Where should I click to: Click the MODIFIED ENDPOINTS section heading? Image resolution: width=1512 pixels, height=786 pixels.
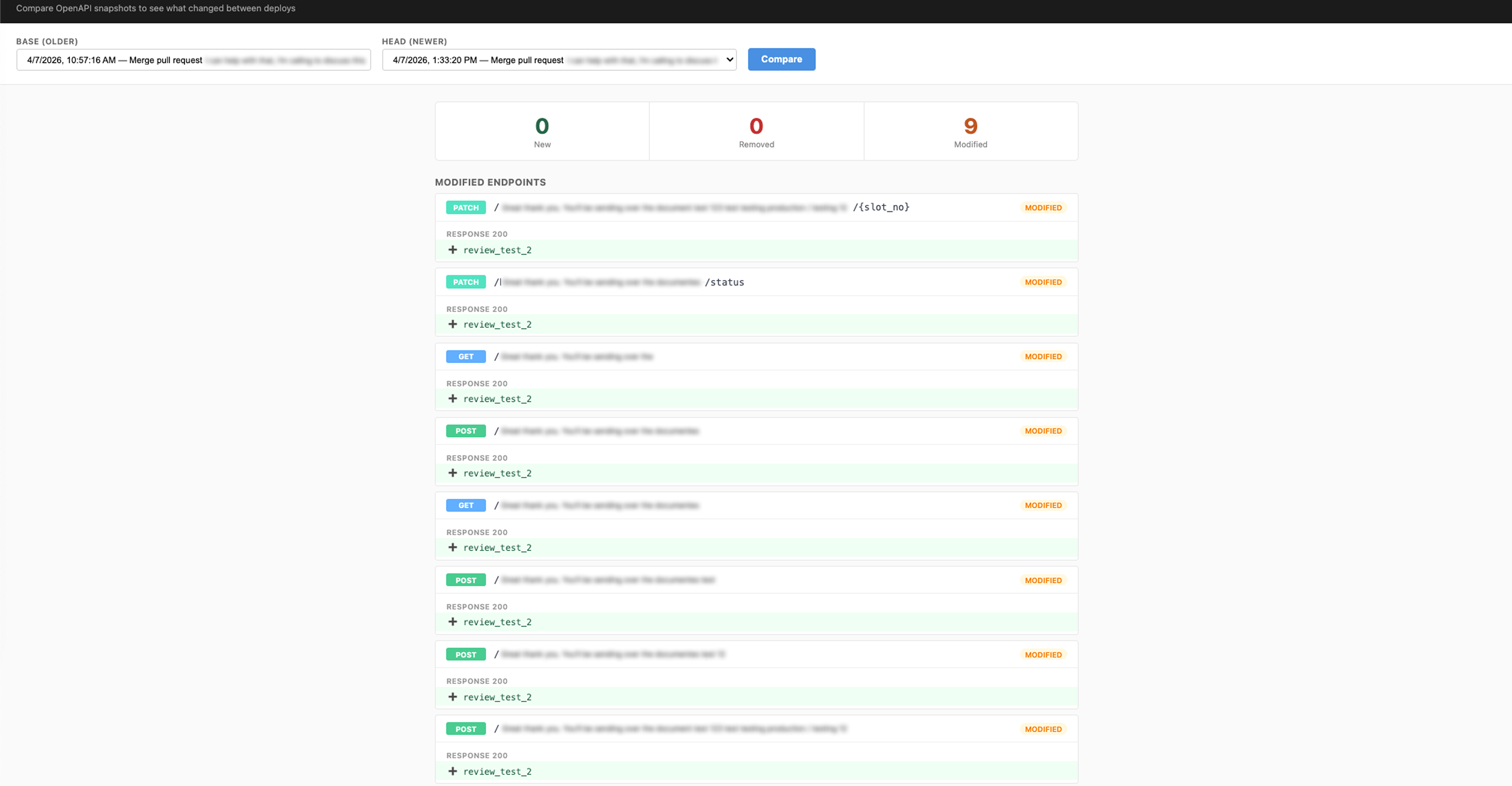point(490,183)
